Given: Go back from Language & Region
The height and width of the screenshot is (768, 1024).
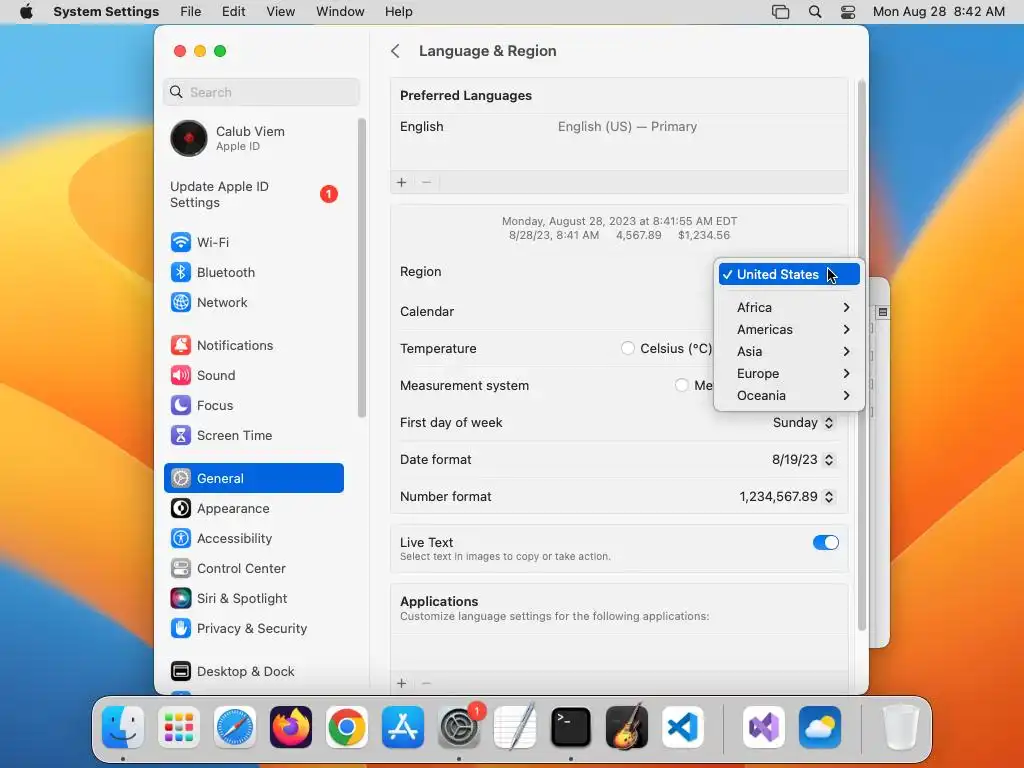Looking at the screenshot, I should tap(395, 51).
